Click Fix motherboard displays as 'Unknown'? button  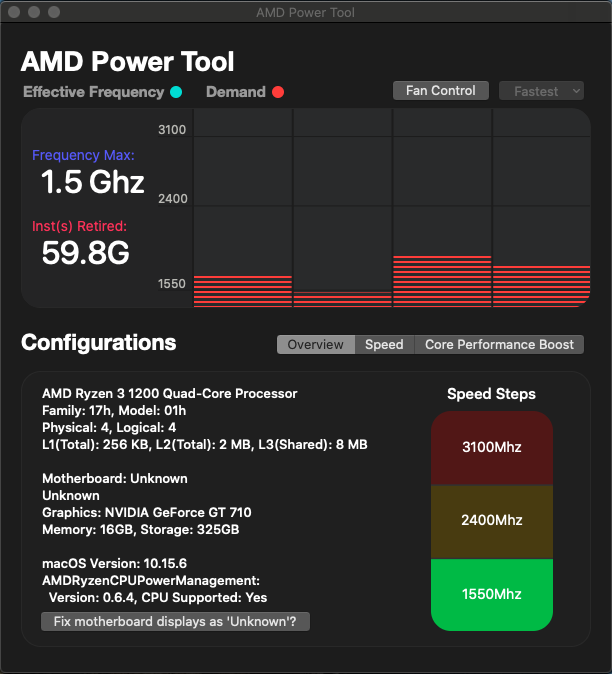pyautogui.click(x=176, y=622)
